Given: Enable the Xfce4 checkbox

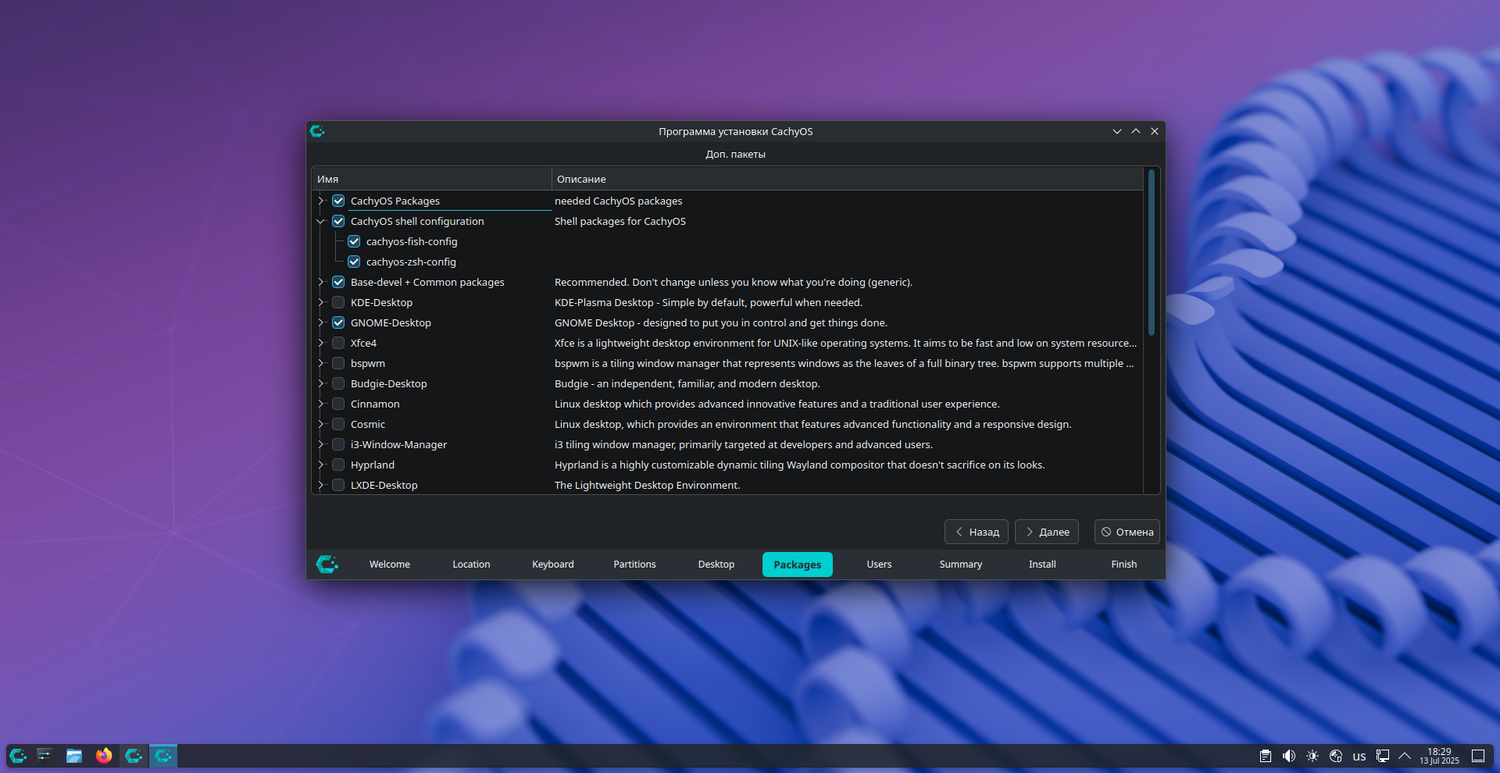Looking at the screenshot, I should coord(338,343).
